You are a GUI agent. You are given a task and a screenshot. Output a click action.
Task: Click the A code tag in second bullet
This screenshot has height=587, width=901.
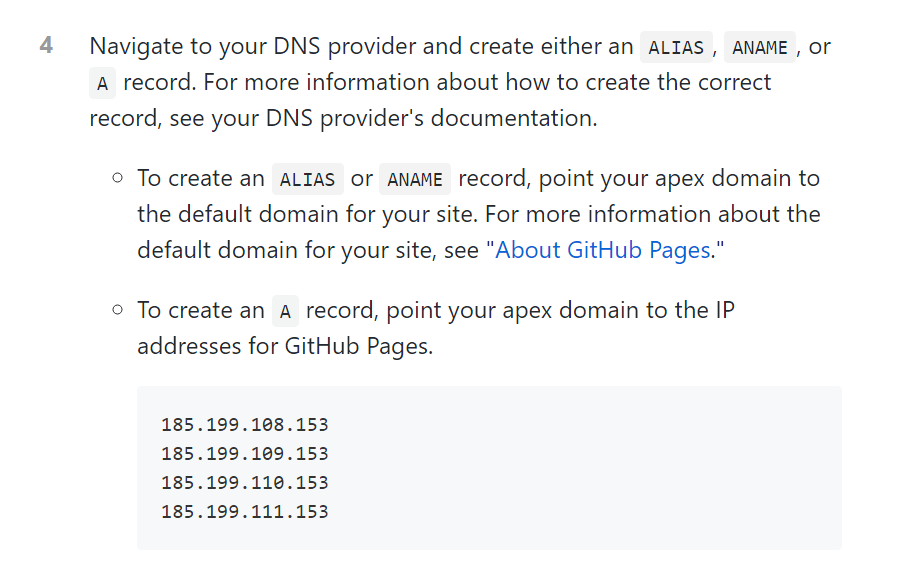(285, 312)
